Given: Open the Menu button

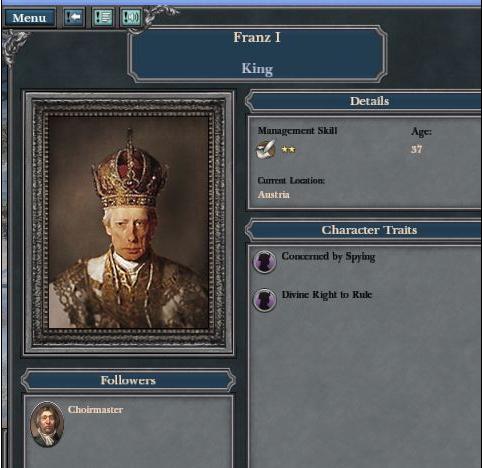Looking at the screenshot, I should point(30,18).
